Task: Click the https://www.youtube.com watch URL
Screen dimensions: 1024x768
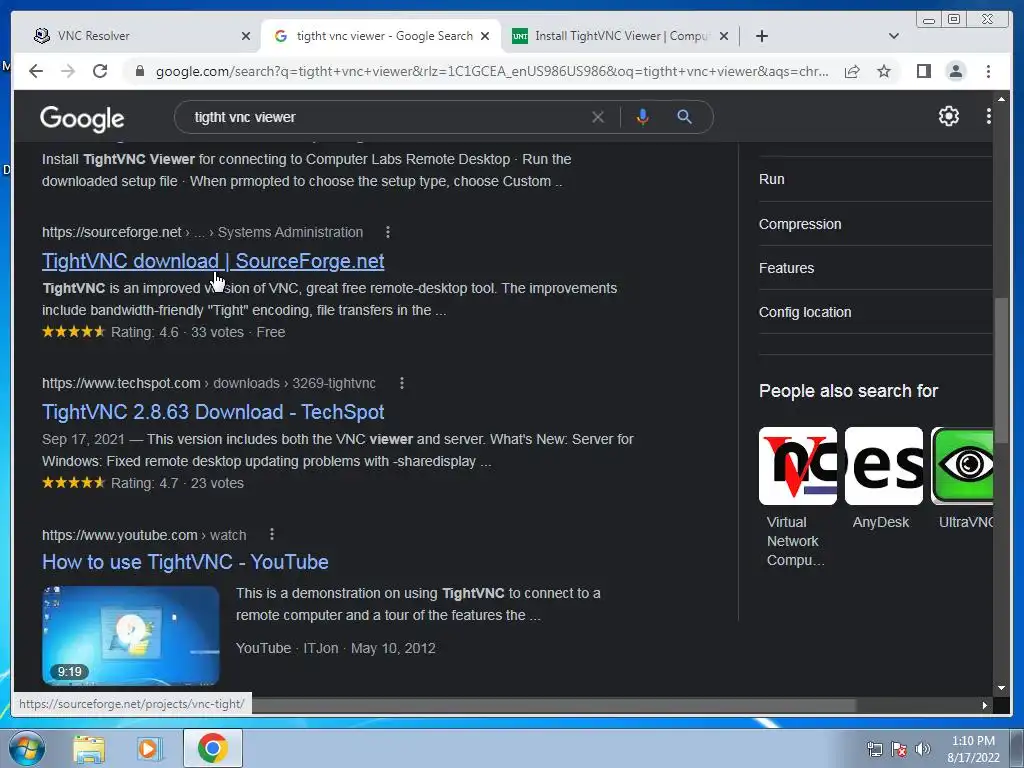Action: pos(144,536)
